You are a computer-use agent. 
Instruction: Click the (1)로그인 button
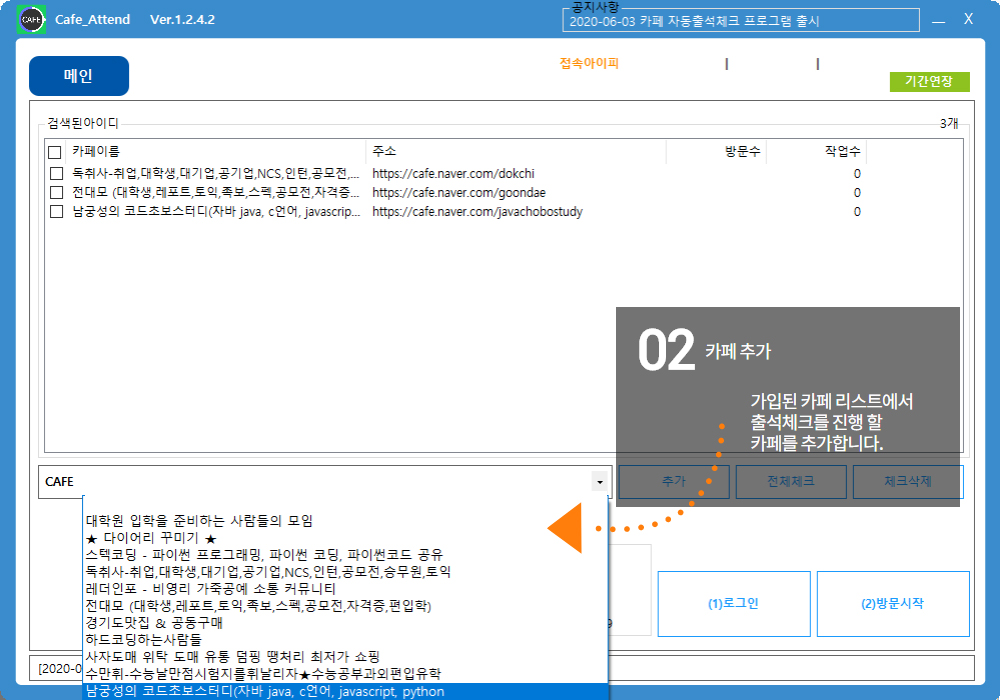coord(734,604)
